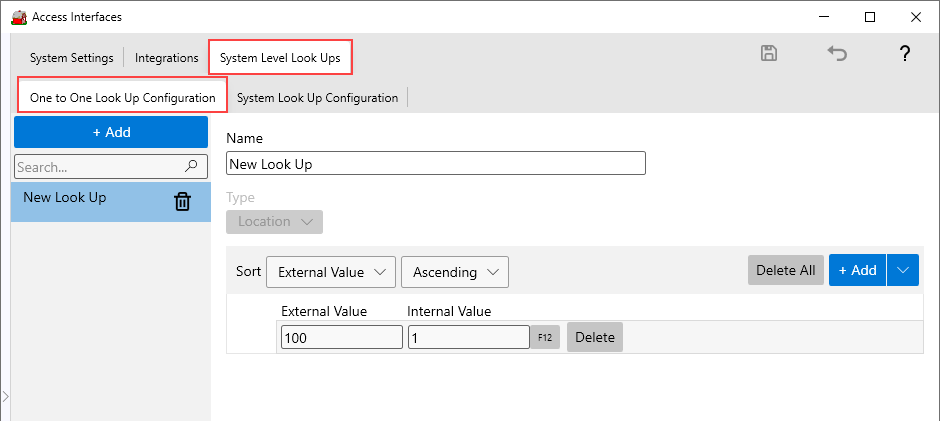Click the Delete button for row 100
The width and height of the screenshot is (940, 421).
tap(595, 338)
